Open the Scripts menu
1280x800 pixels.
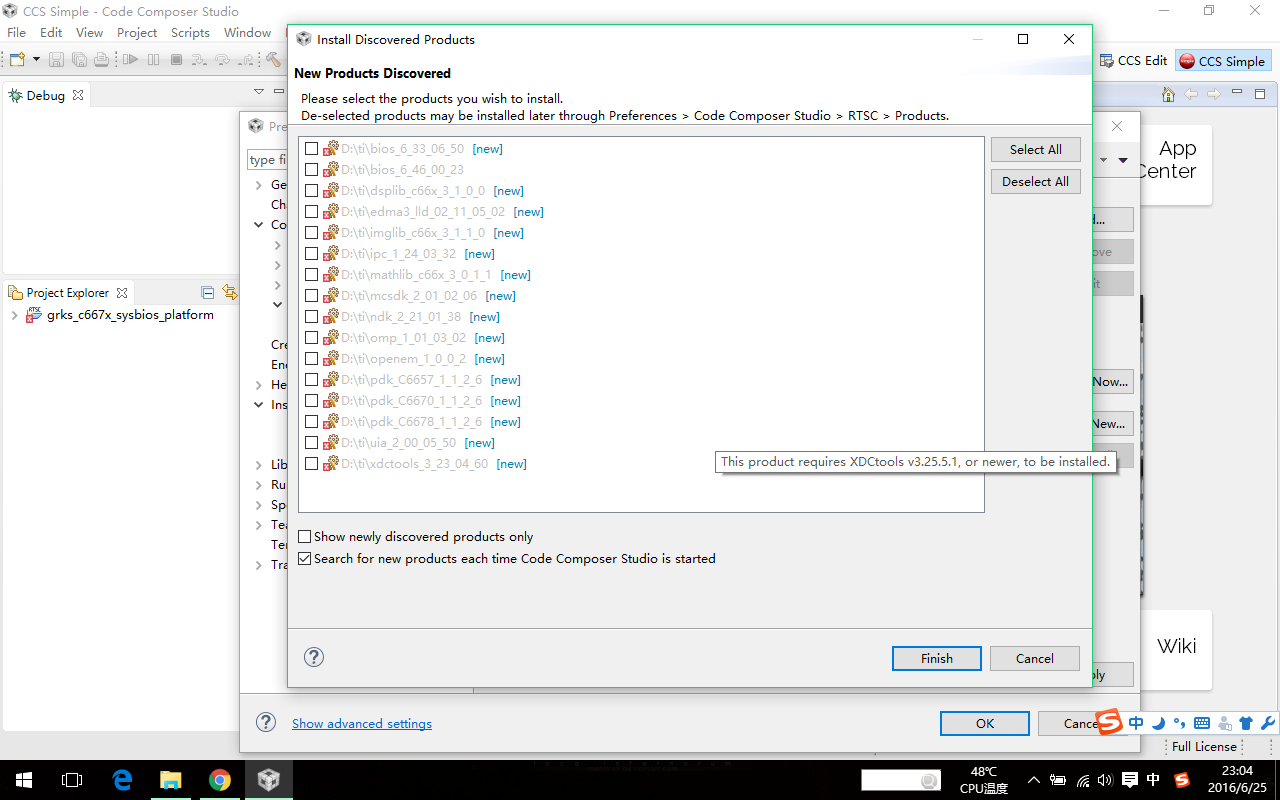coord(190,32)
